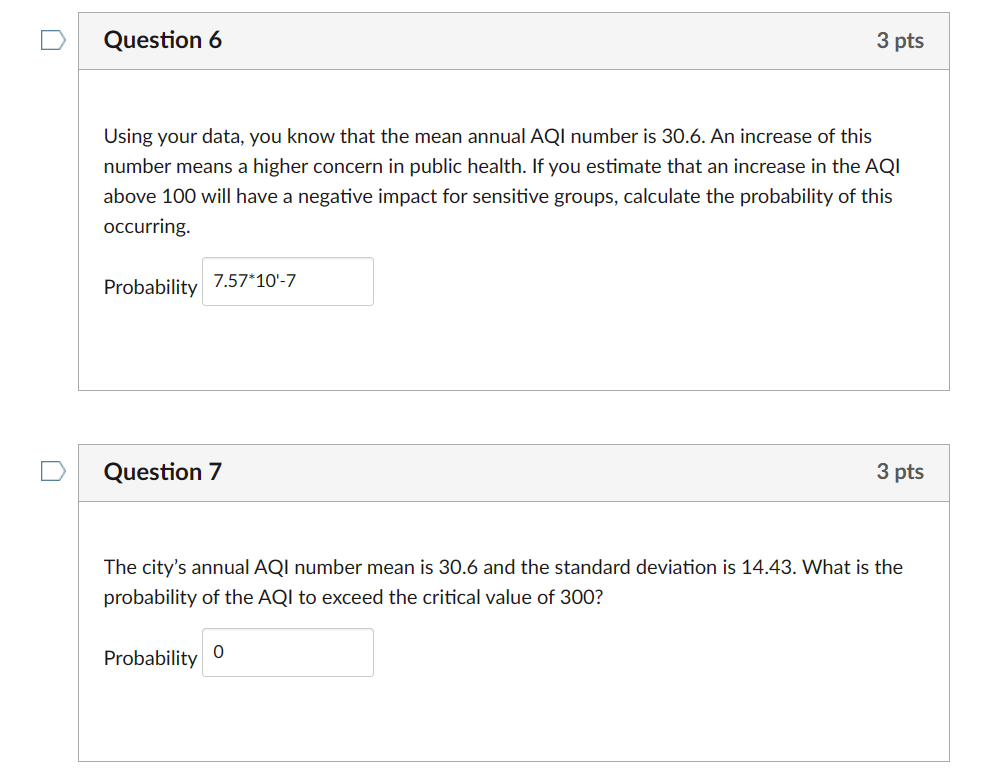
Task: Click the 3 pts label on Question 7
Action: 899,471
